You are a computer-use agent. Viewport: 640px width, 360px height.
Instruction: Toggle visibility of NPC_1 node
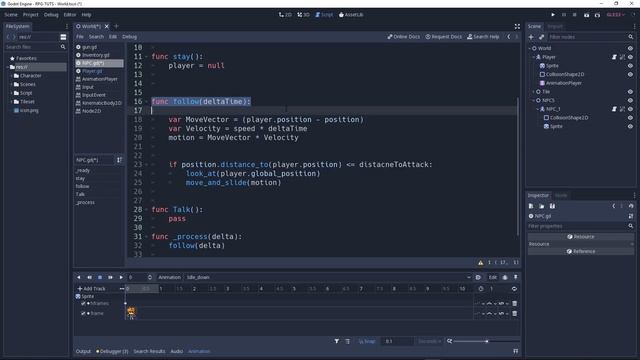(x=630, y=109)
